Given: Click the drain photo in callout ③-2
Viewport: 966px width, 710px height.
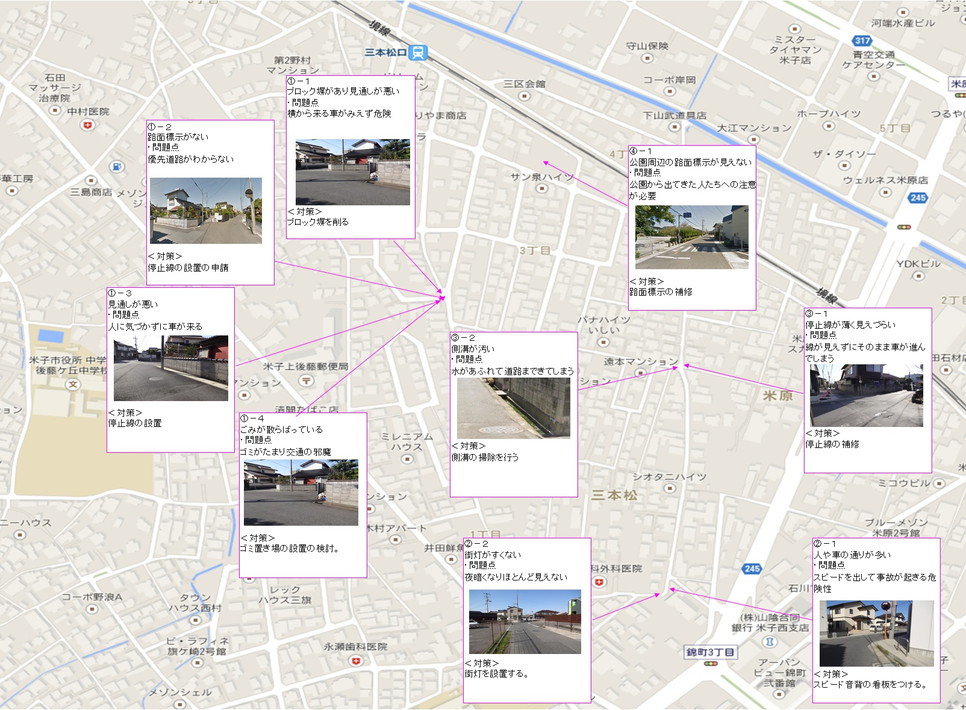Looking at the screenshot, I should [x=513, y=407].
